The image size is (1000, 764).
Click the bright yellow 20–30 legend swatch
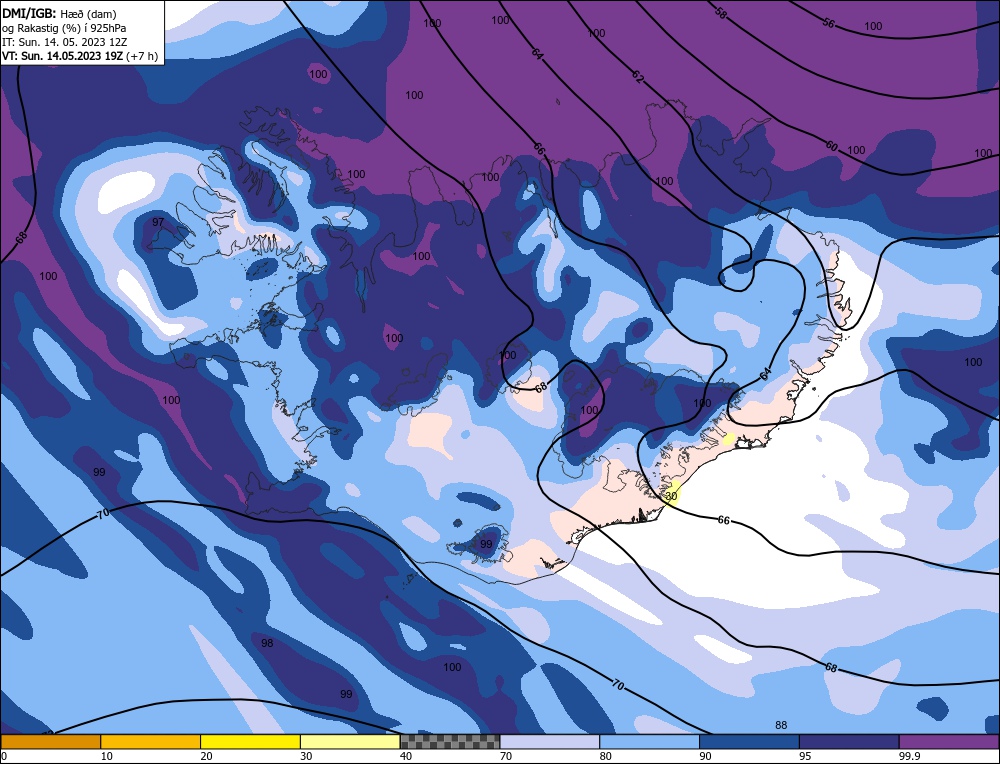click(250, 742)
